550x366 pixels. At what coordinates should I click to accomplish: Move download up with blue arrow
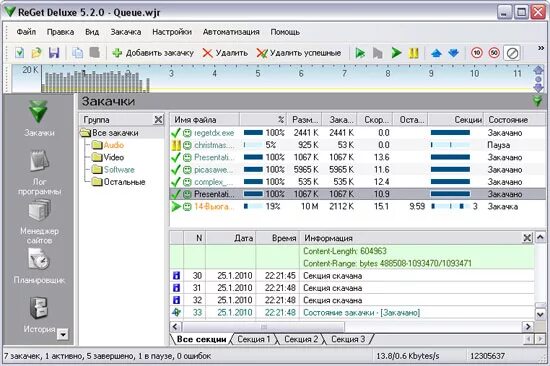436,53
